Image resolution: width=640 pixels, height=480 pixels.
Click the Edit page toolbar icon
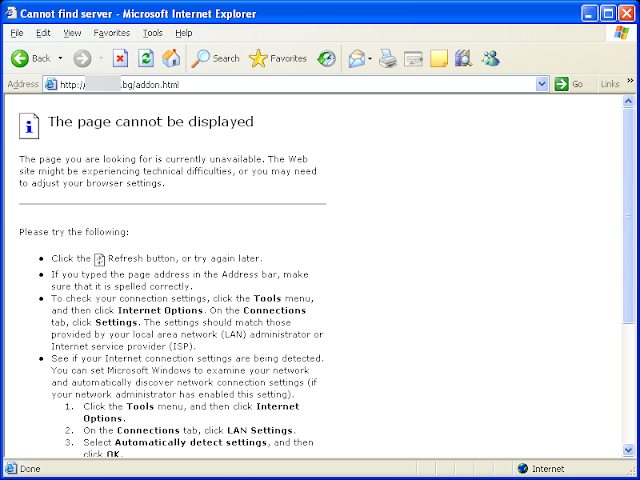(x=413, y=59)
